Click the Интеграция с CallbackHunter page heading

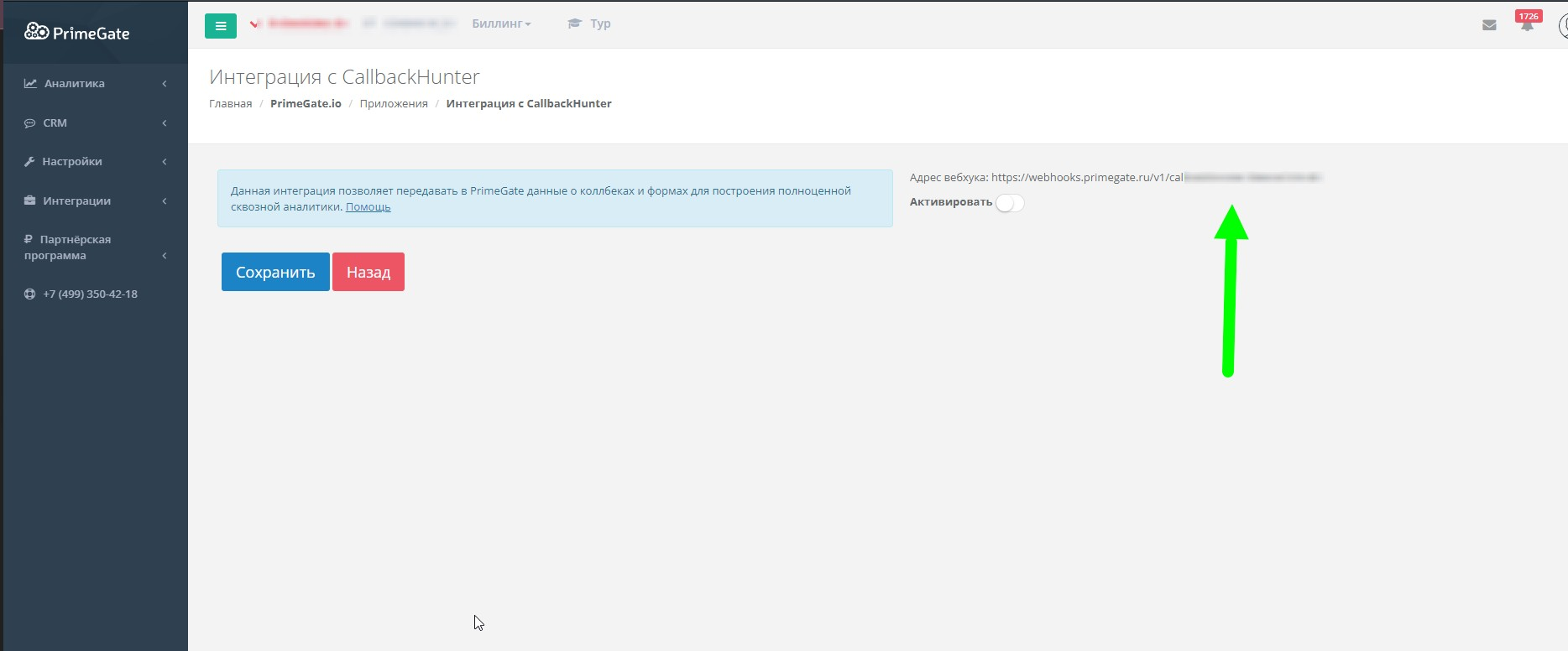[x=344, y=76]
